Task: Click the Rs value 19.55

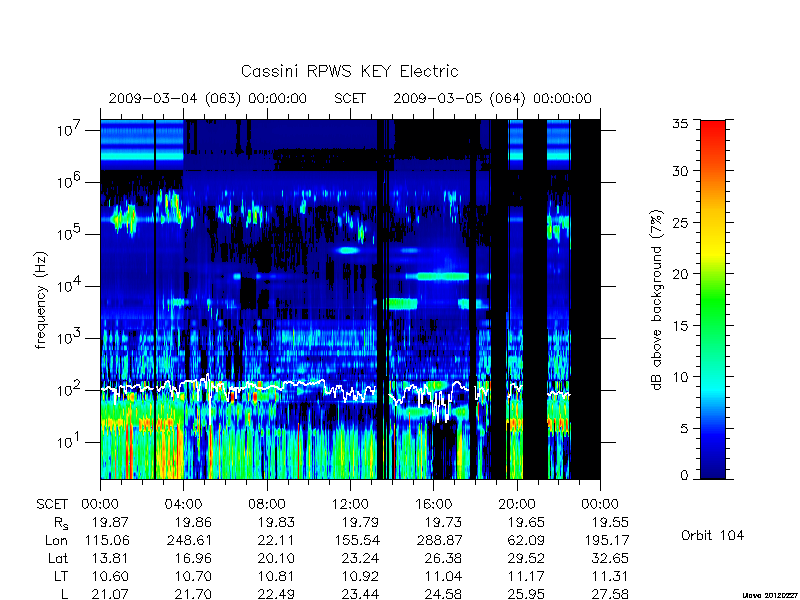Action: (x=610, y=522)
